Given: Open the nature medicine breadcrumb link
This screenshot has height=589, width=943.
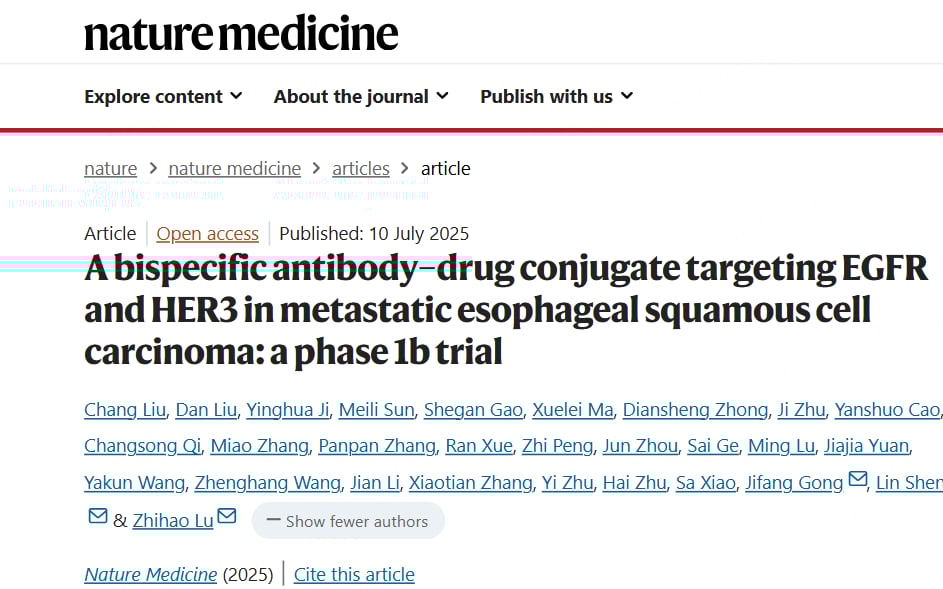Looking at the screenshot, I should pyautogui.click(x=234, y=169).
